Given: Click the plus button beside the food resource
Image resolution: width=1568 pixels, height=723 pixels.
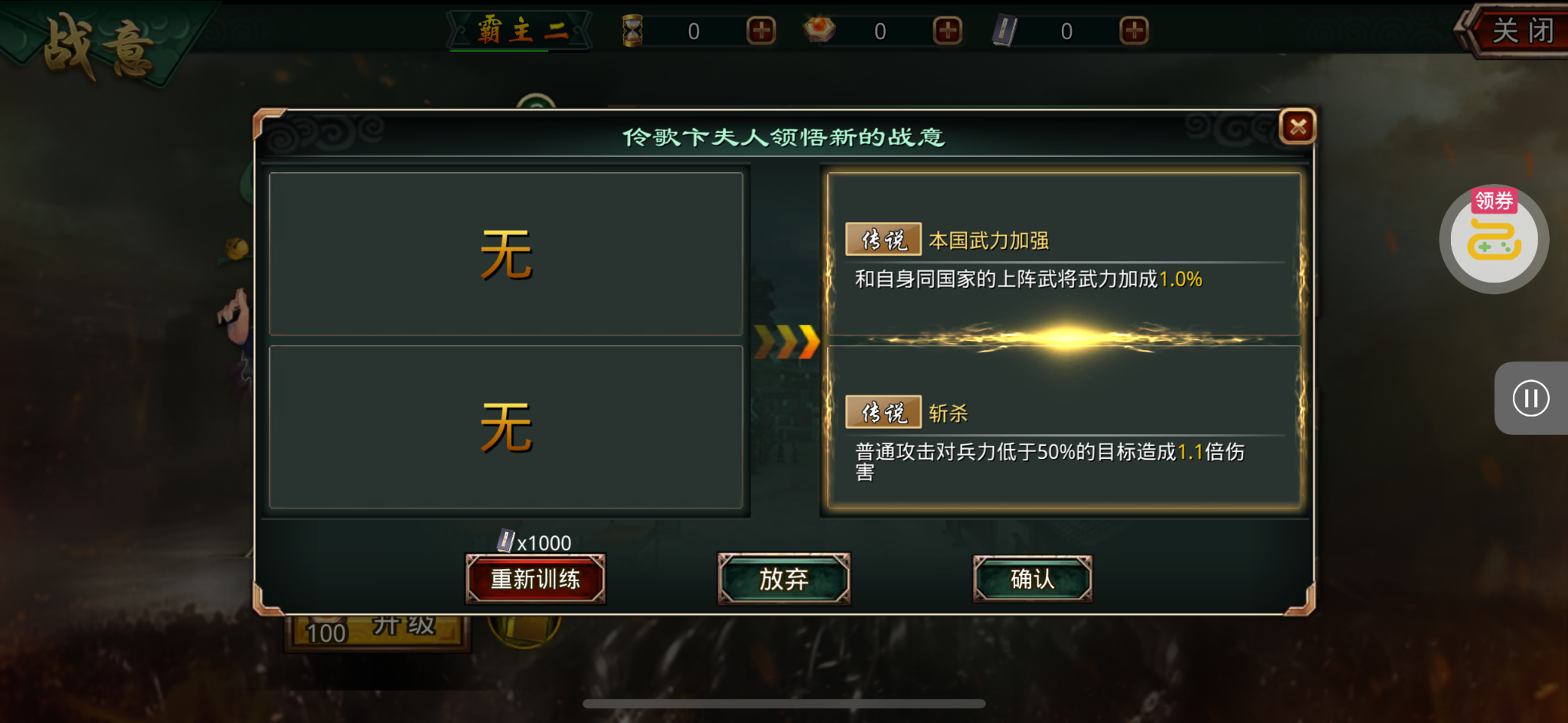Looking at the screenshot, I should coord(947,31).
